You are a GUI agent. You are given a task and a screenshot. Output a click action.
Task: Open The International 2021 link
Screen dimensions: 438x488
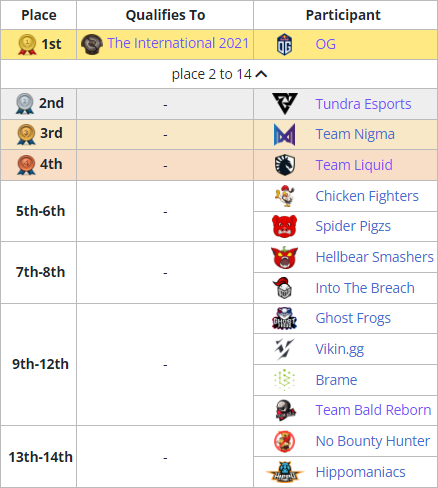tap(178, 43)
